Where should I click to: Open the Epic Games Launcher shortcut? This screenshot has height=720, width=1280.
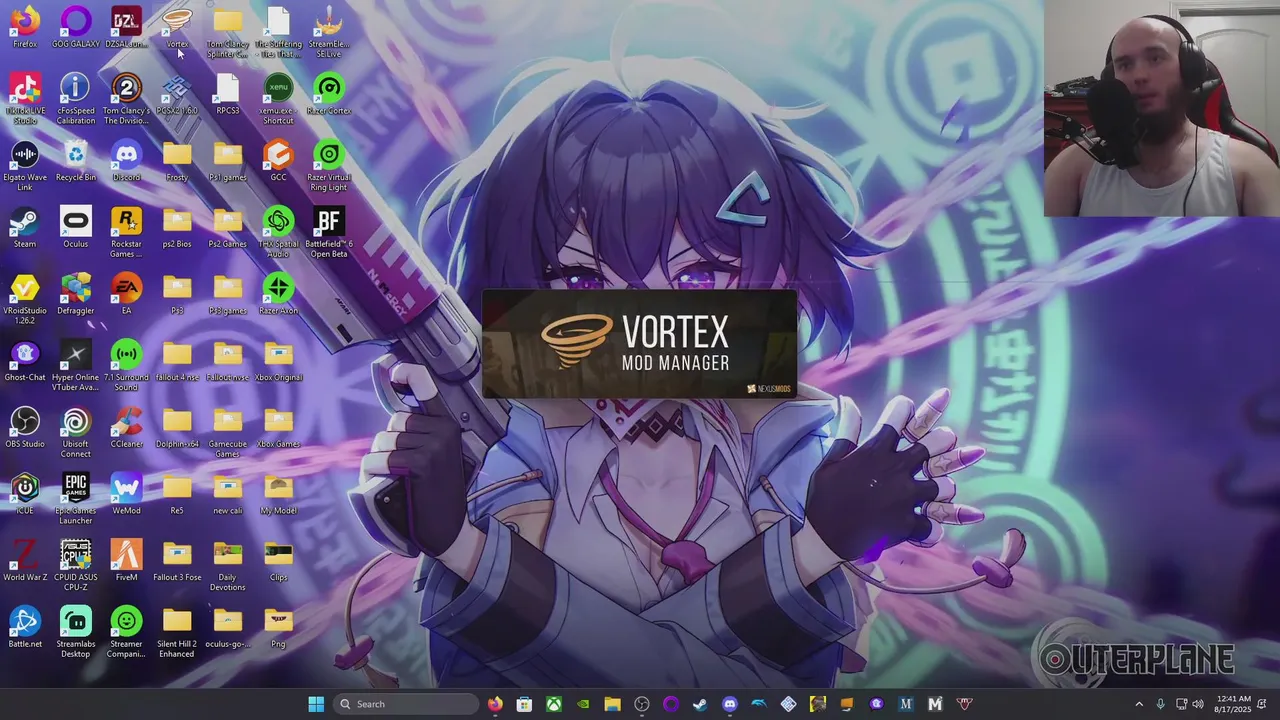tap(76, 499)
